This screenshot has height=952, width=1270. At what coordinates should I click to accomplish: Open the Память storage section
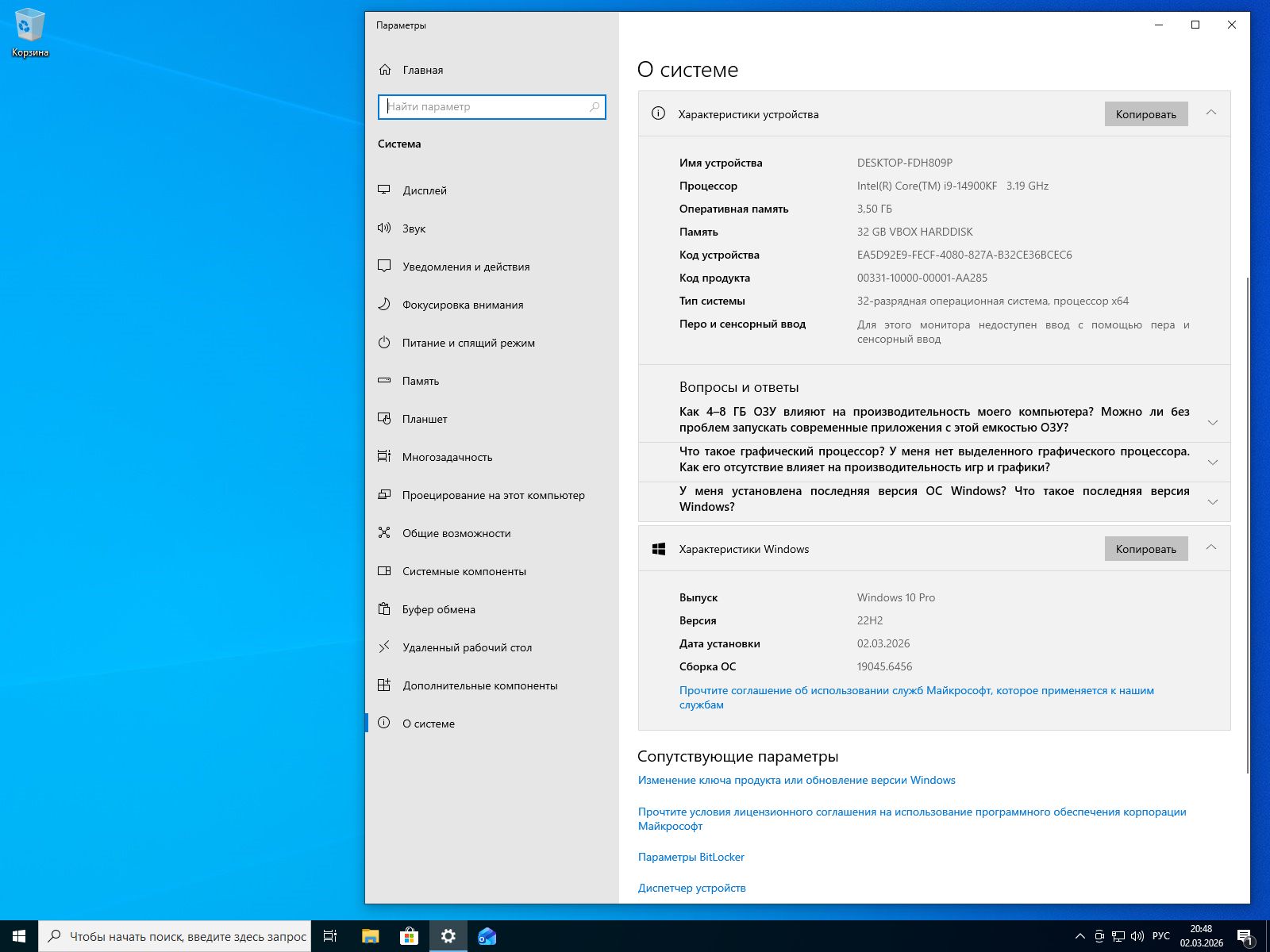(420, 381)
